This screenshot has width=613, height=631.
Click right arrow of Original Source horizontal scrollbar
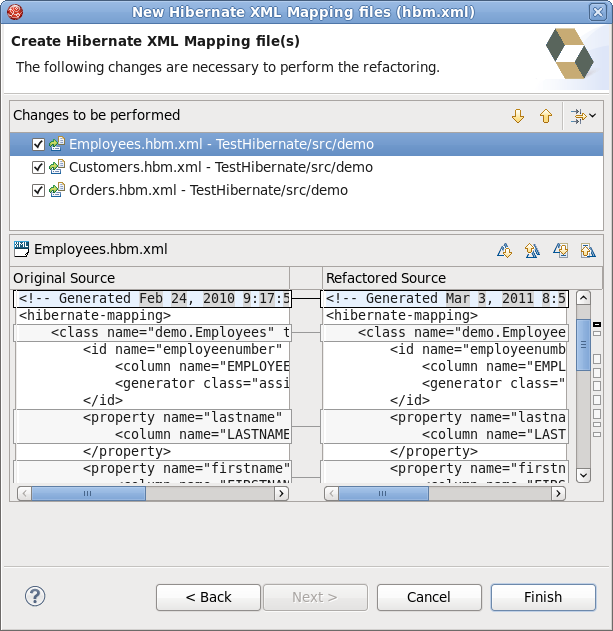click(282, 493)
